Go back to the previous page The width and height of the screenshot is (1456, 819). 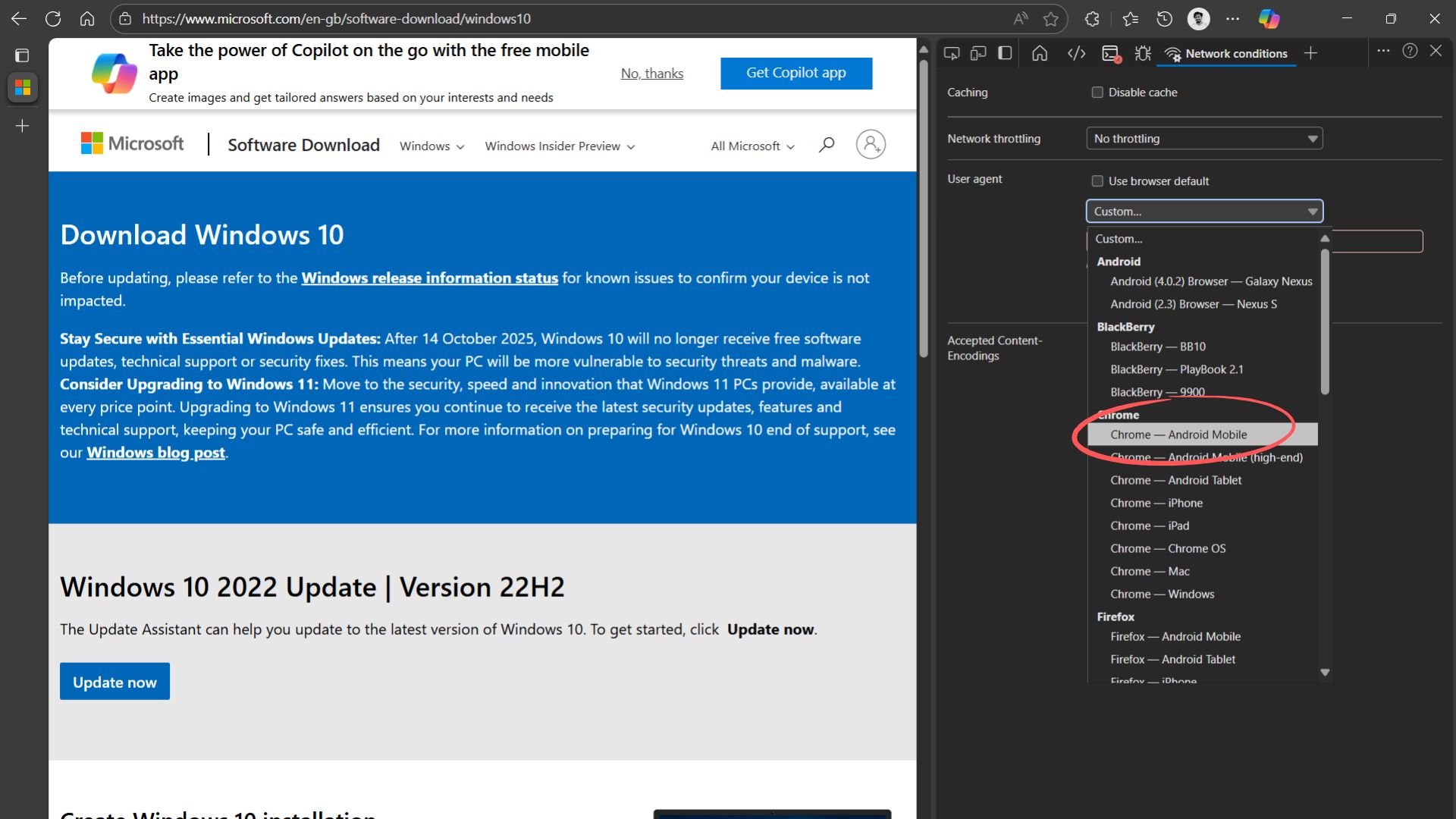point(19,19)
